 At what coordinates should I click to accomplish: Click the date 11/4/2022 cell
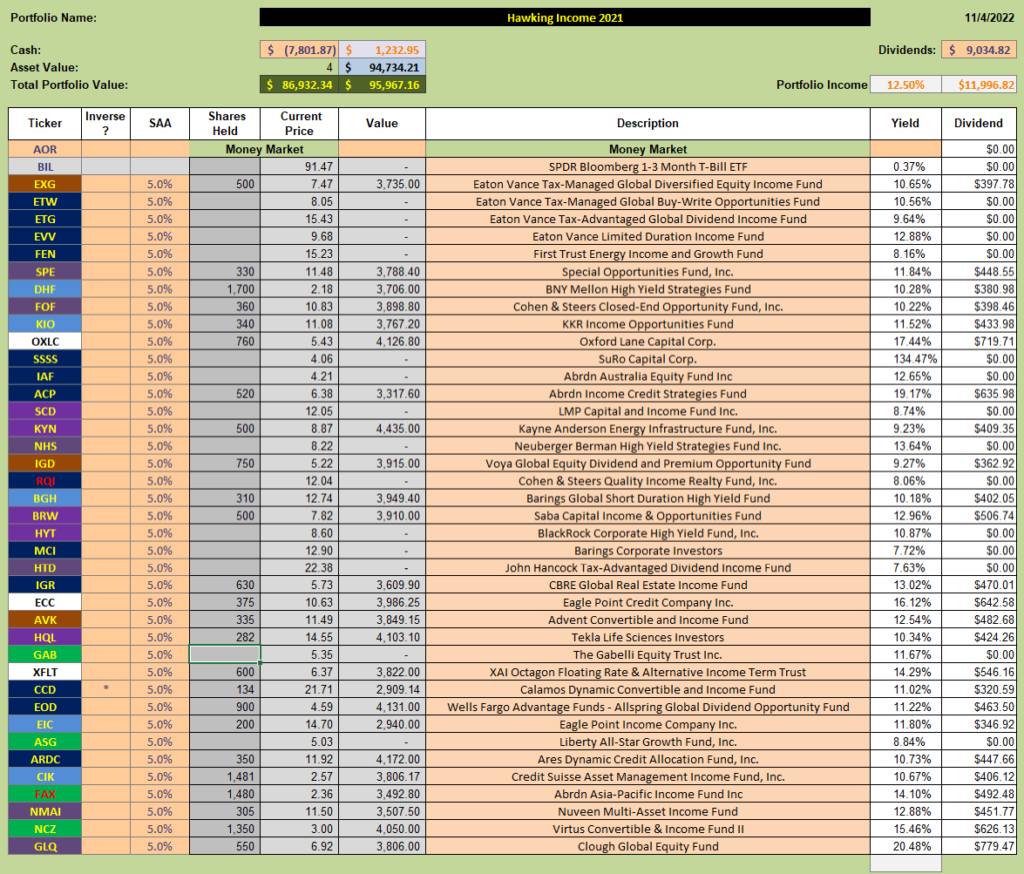pos(989,18)
